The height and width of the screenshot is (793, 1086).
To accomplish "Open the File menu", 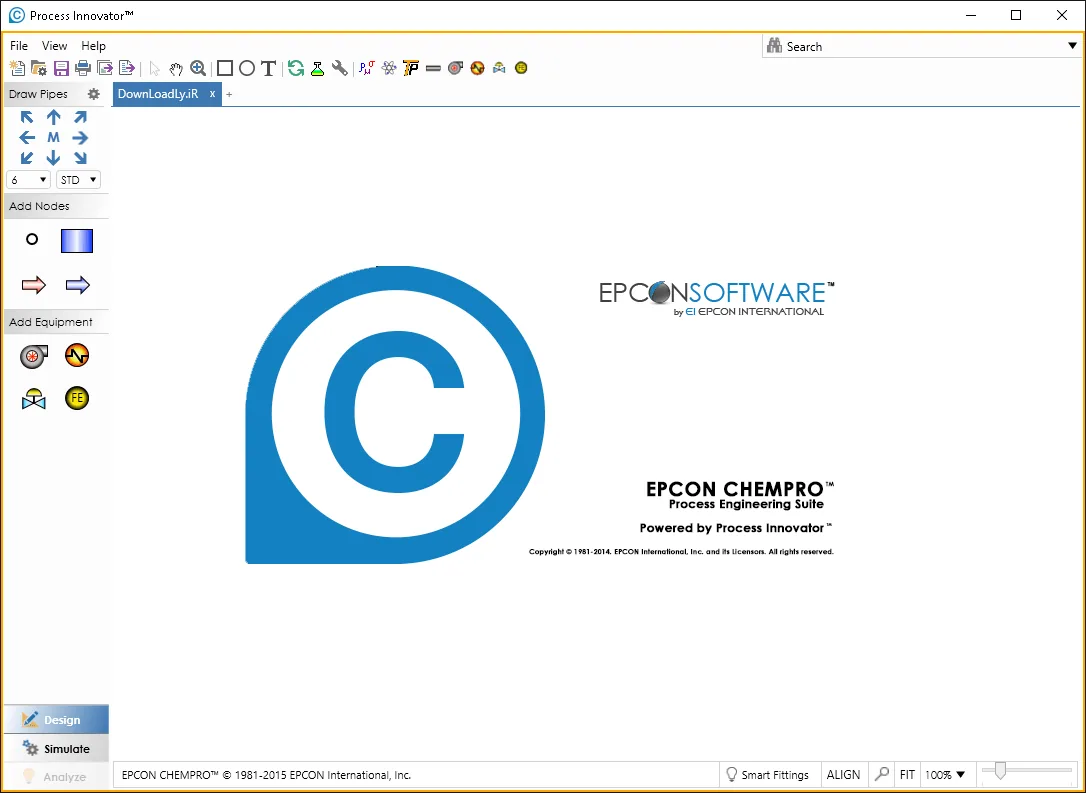I will [x=19, y=46].
